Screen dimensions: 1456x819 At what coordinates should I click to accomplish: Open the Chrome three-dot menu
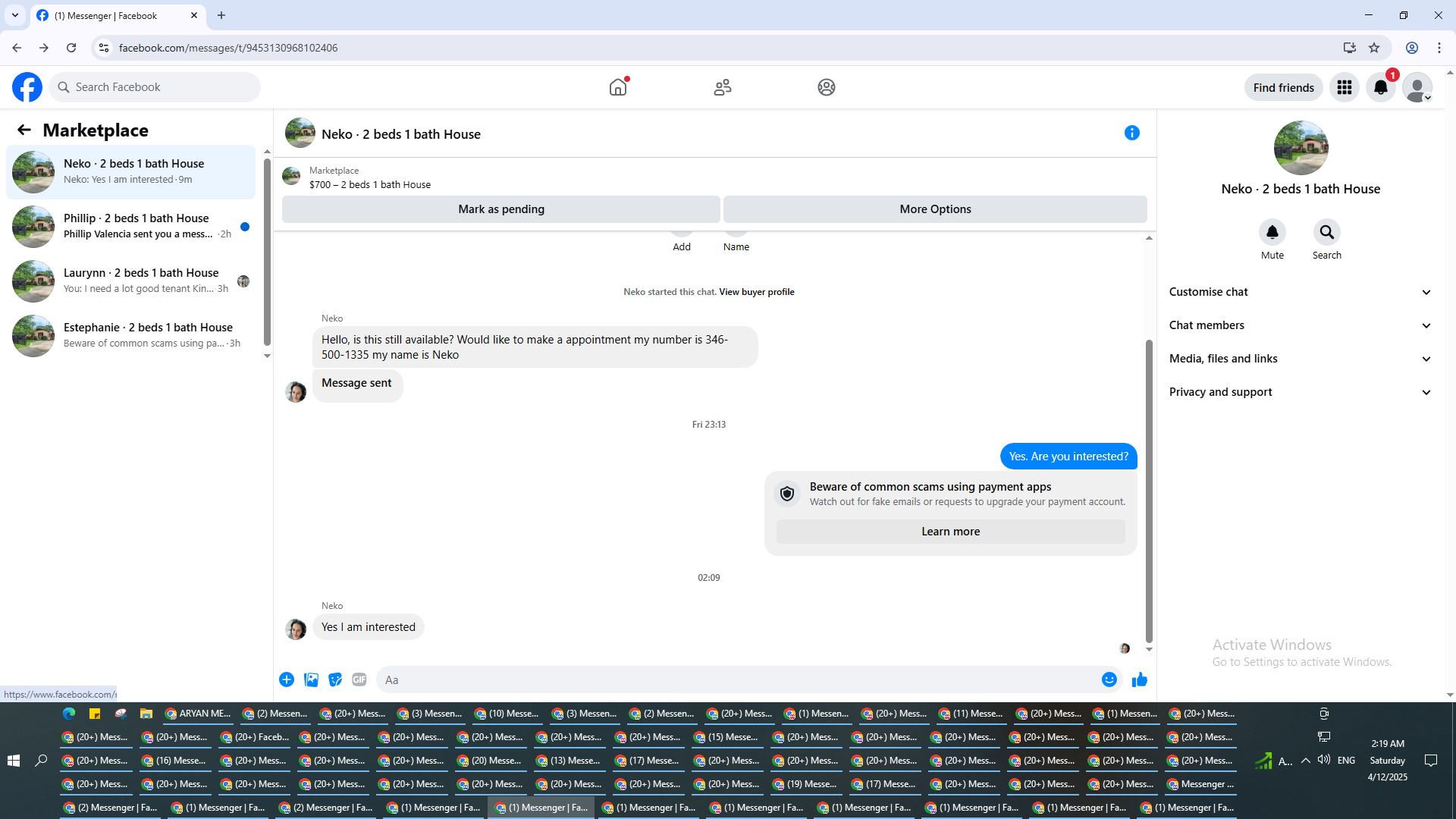[x=1439, y=48]
